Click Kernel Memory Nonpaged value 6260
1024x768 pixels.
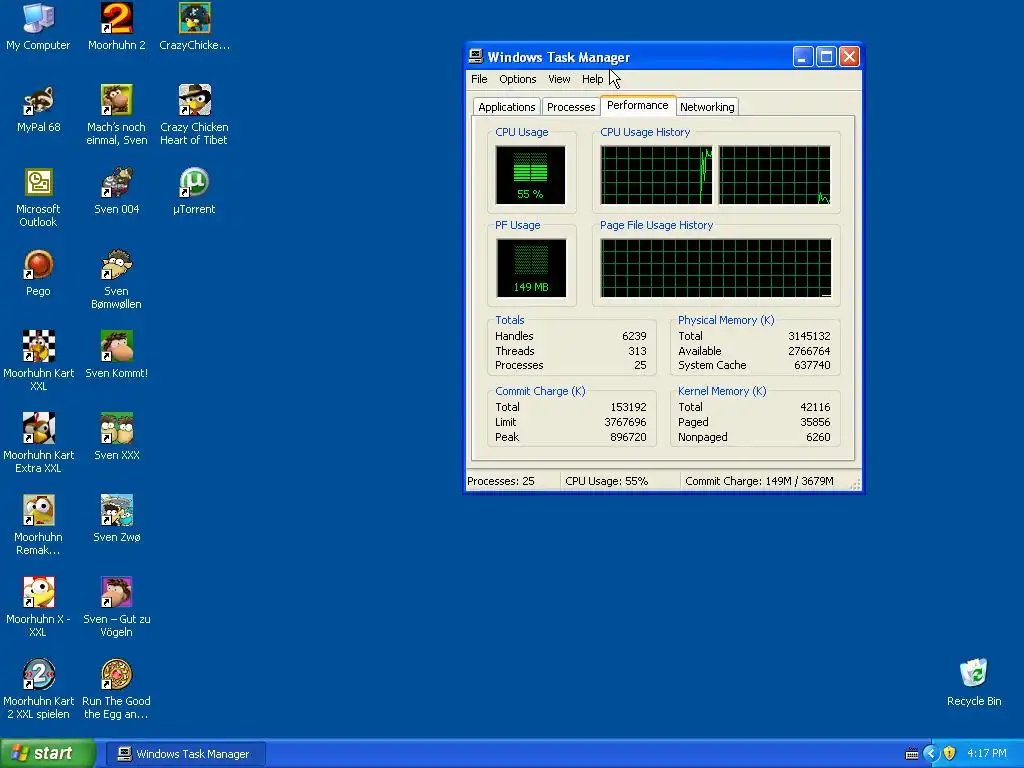pyautogui.click(x=818, y=438)
